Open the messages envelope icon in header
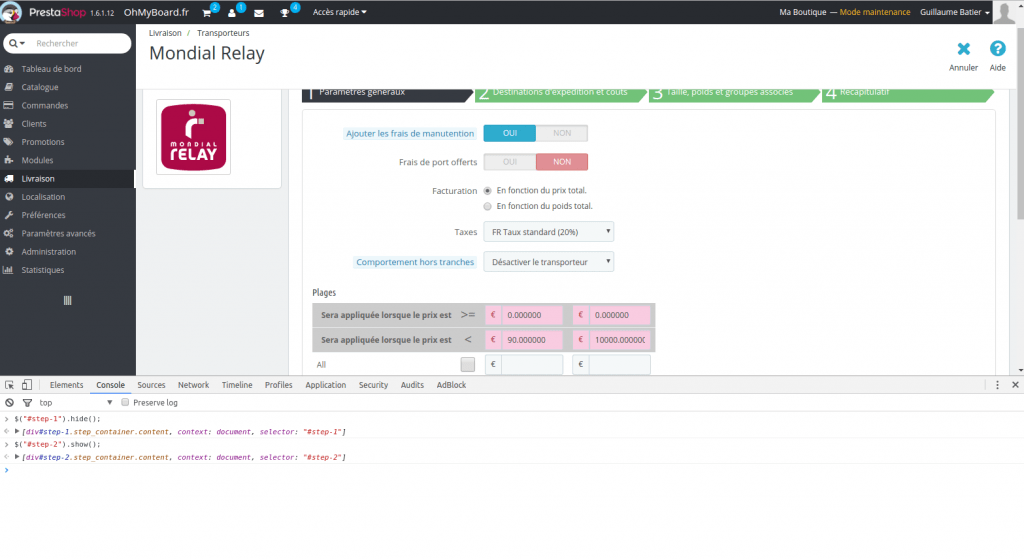1024x559 pixels. 259,13
